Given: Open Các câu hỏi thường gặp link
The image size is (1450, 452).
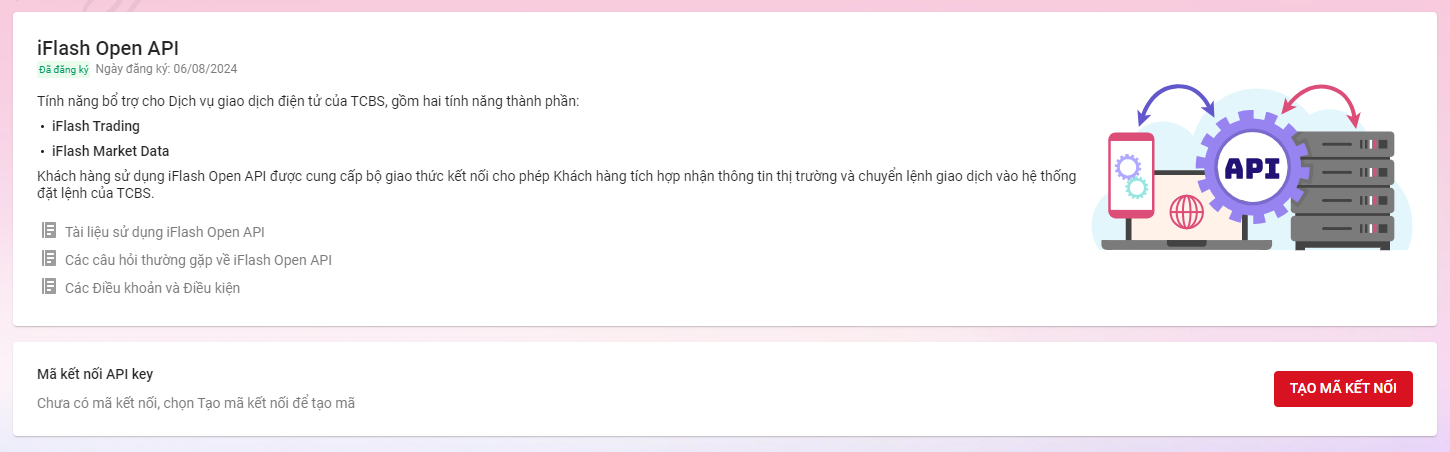Looking at the screenshot, I should (x=198, y=260).
